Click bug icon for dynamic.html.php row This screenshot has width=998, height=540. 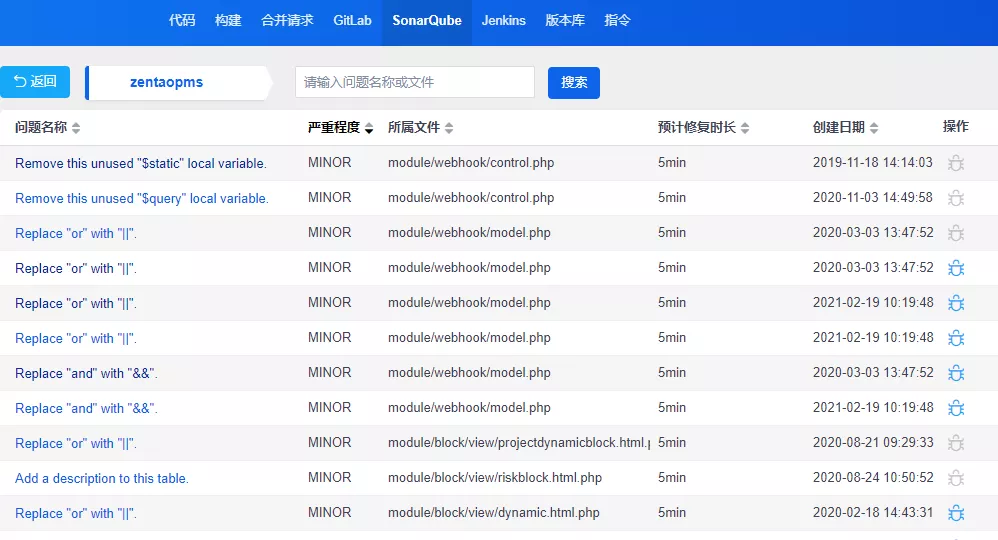pos(956,513)
